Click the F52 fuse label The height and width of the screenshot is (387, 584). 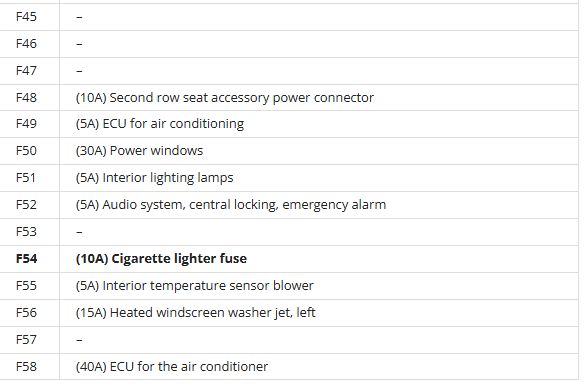[26, 205]
